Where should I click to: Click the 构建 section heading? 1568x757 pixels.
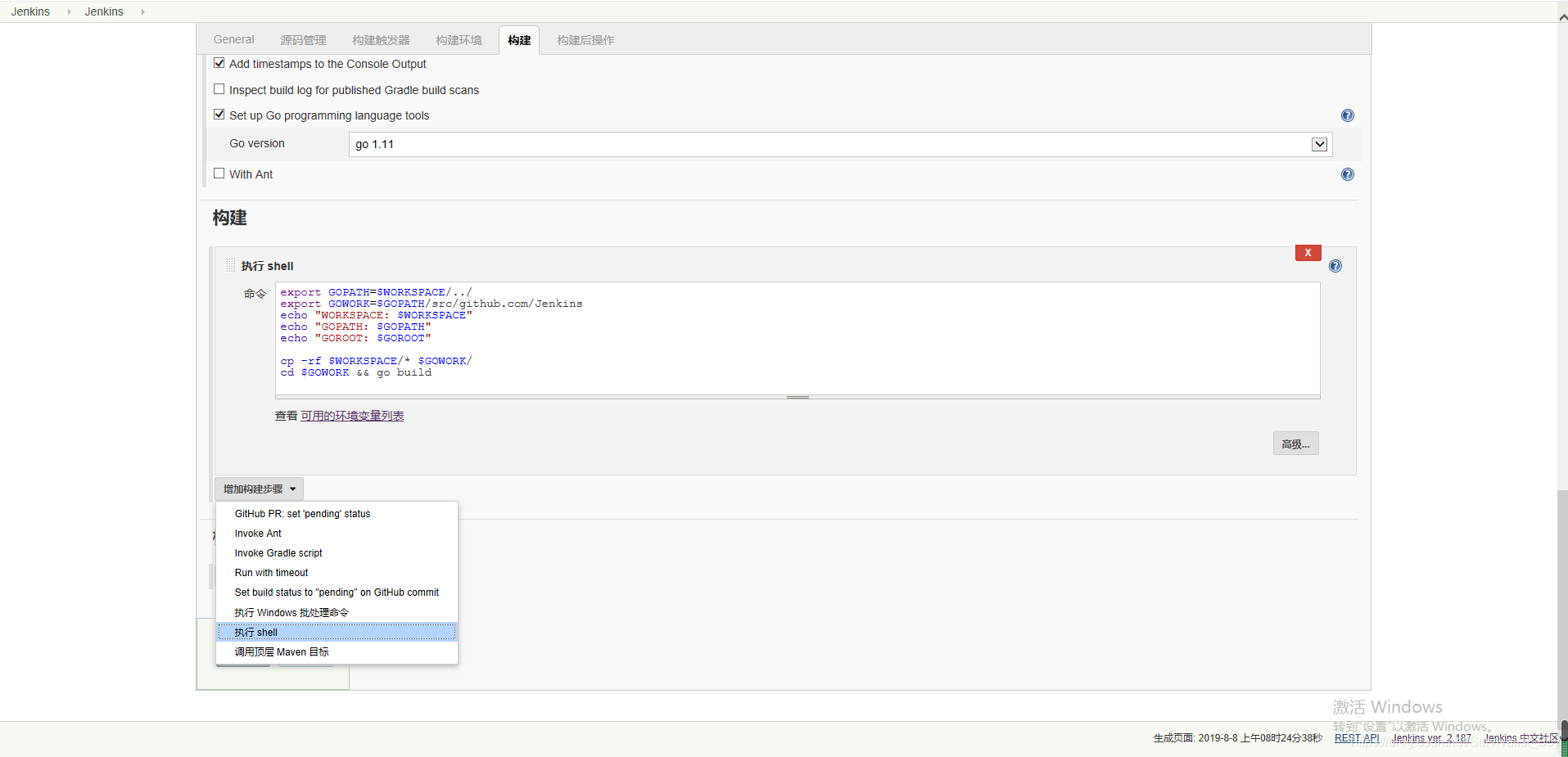(229, 218)
